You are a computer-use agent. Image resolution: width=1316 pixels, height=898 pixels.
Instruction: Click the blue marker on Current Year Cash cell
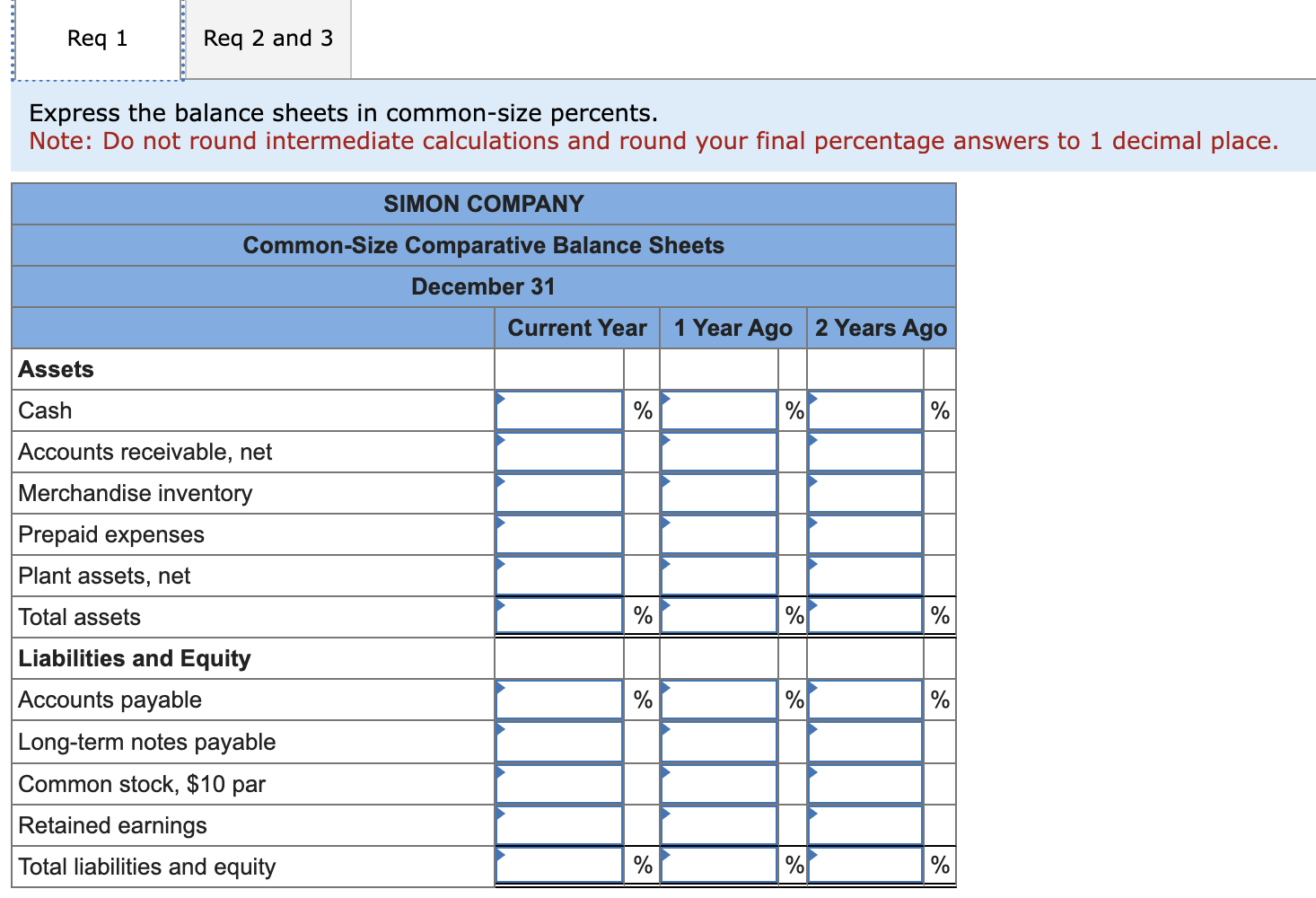[501, 398]
